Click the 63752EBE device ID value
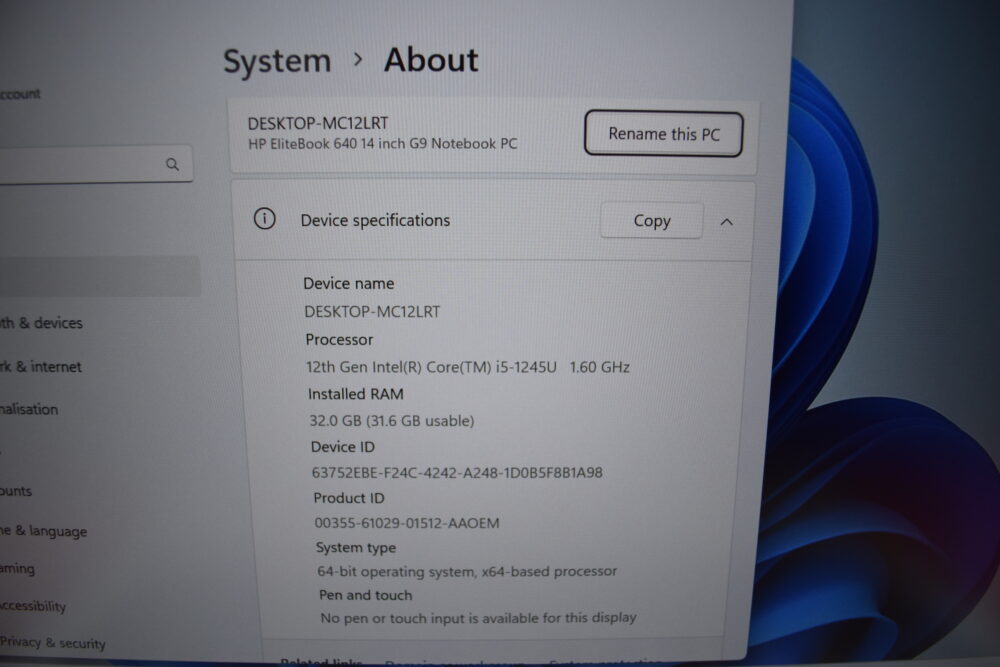 457,473
